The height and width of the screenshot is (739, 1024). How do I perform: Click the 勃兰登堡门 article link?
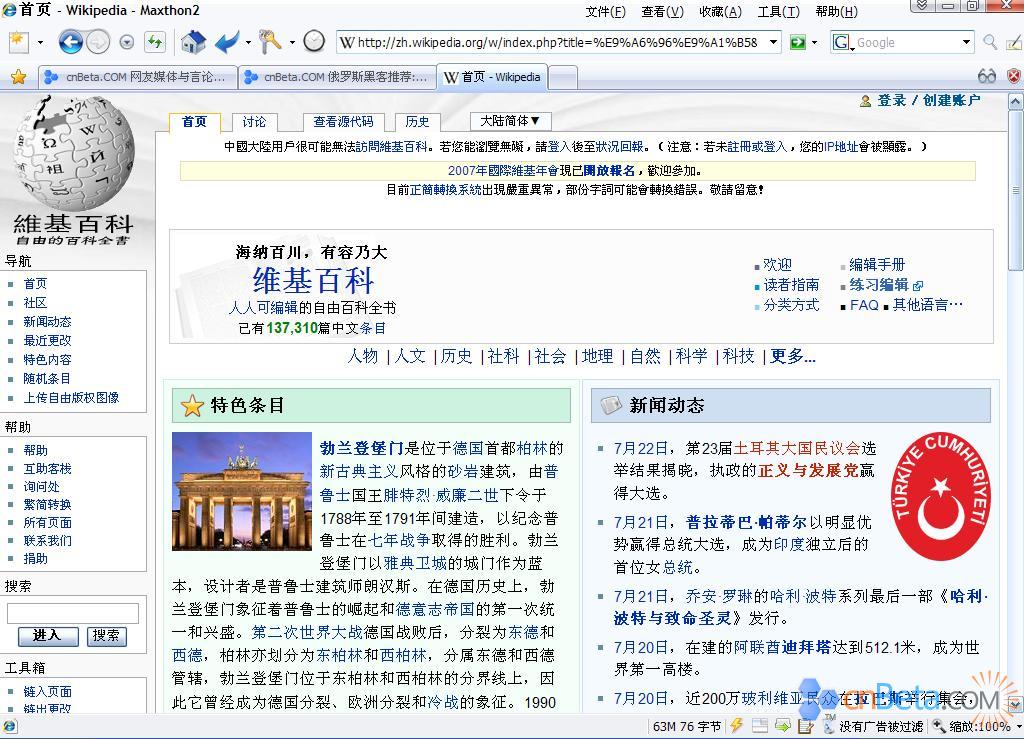tap(362, 448)
